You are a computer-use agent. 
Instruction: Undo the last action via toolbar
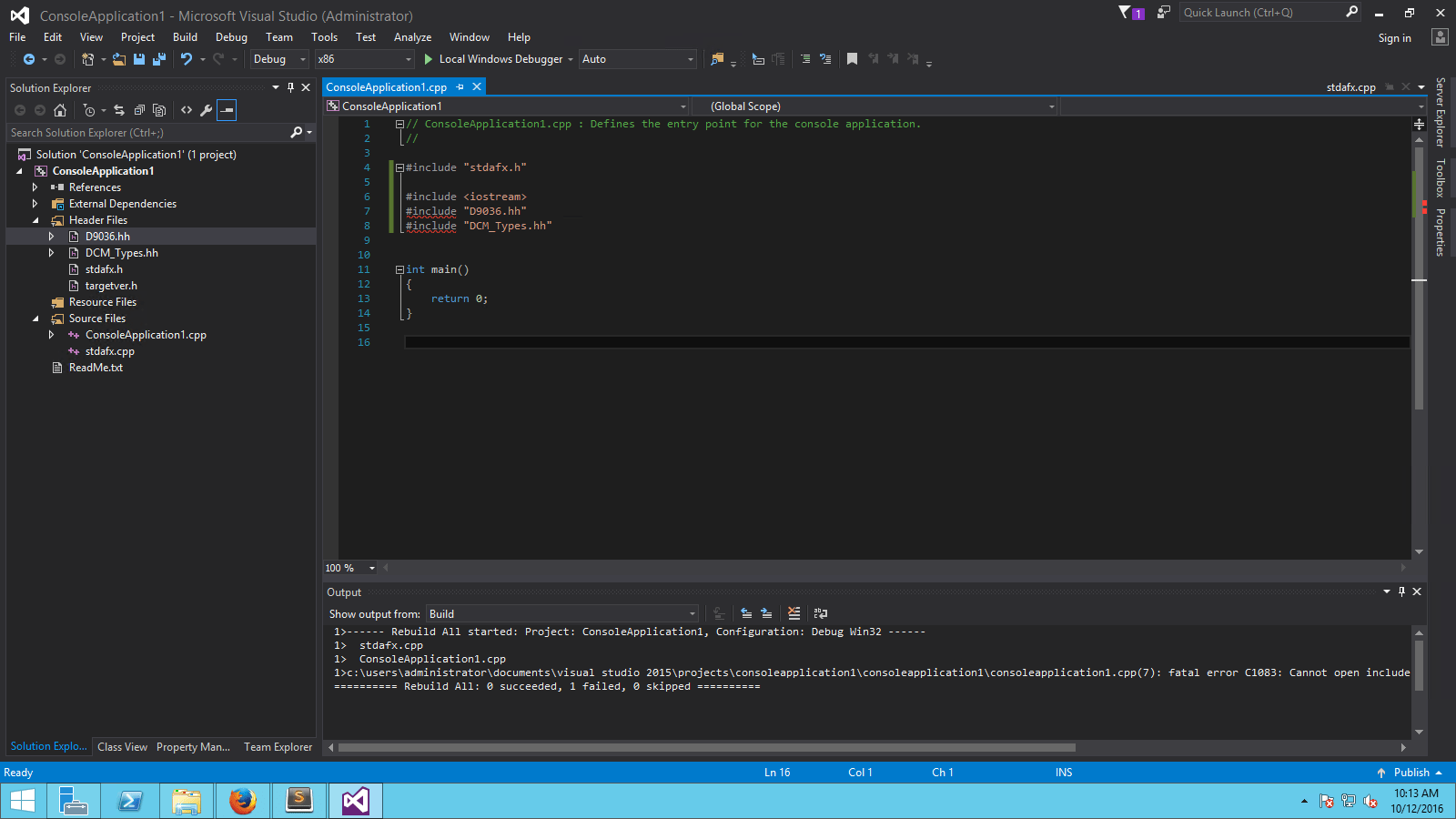187,59
